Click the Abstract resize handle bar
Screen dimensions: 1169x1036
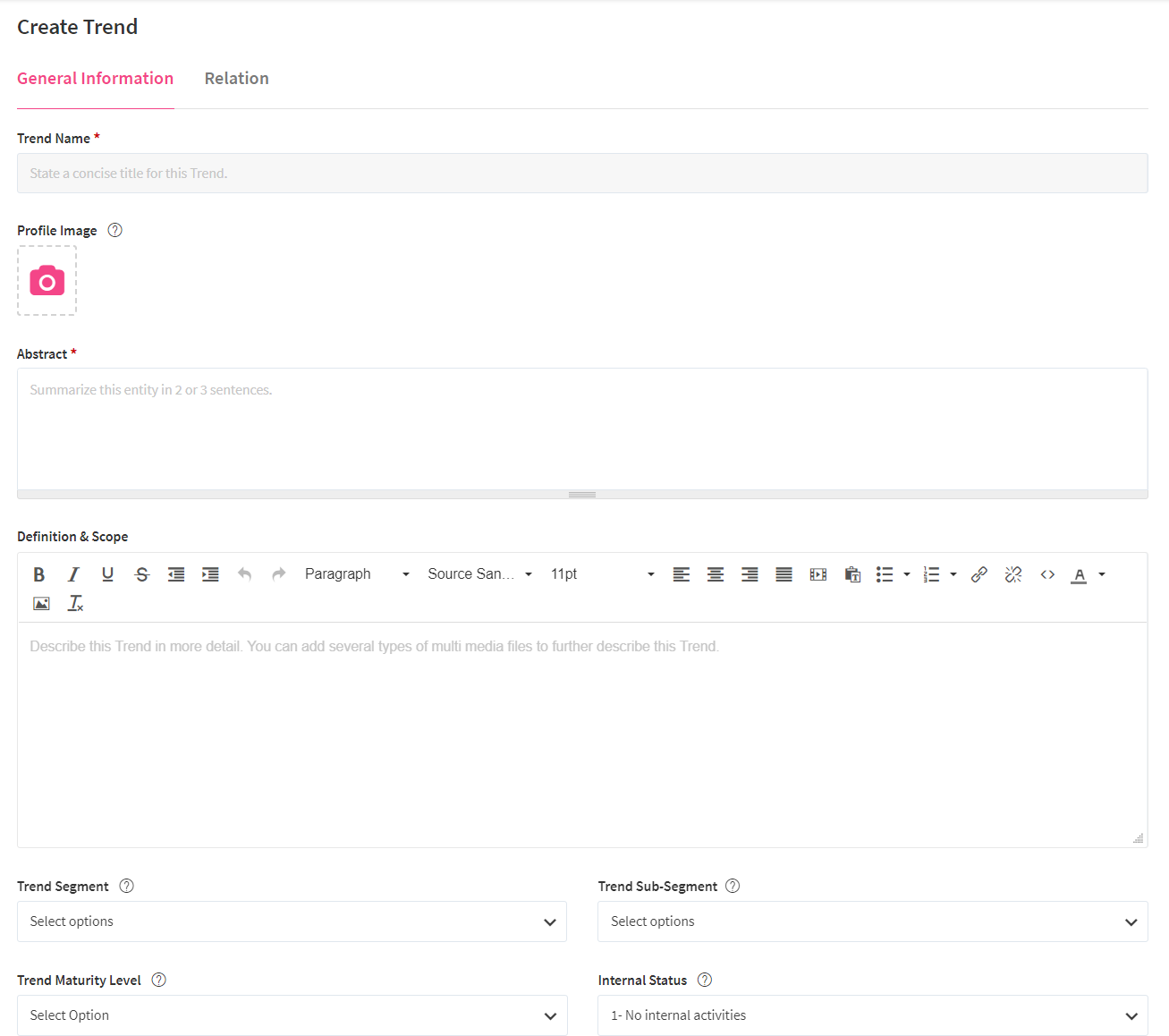581,495
